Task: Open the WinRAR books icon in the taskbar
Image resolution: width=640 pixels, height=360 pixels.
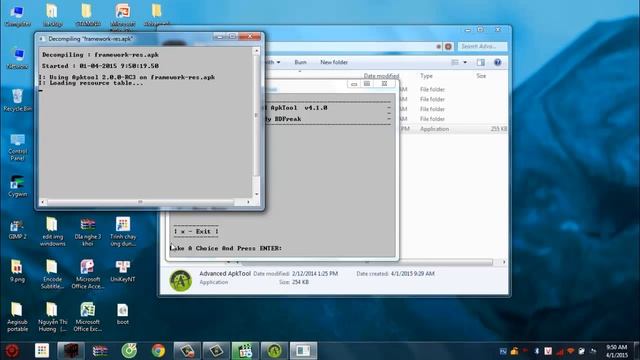Action: click(100, 351)
